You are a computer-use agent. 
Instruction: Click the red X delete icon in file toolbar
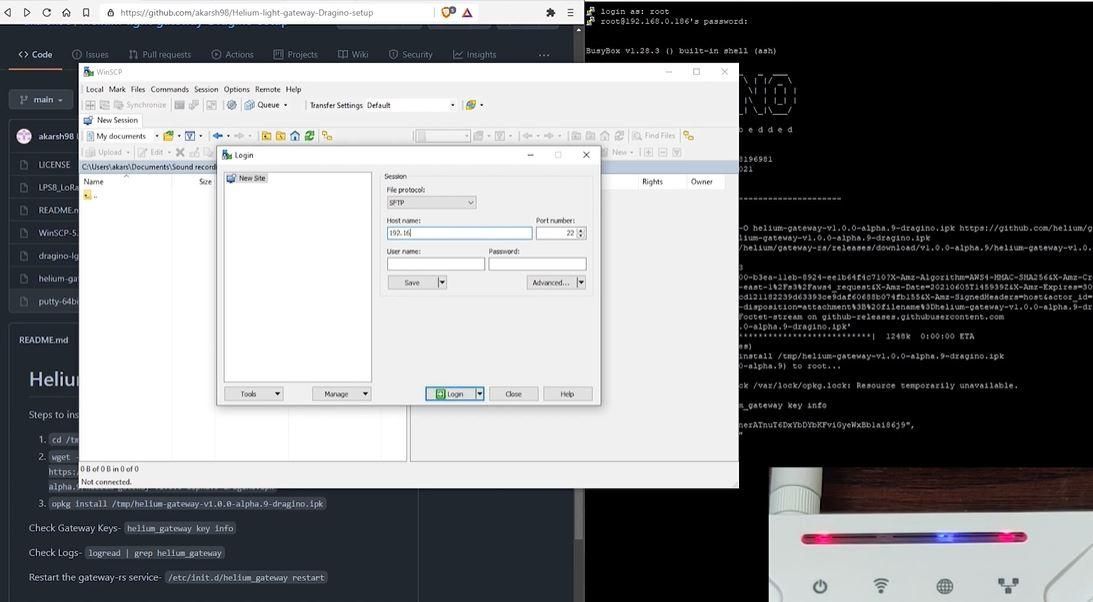pyautogui.click(x=180, y=151)
